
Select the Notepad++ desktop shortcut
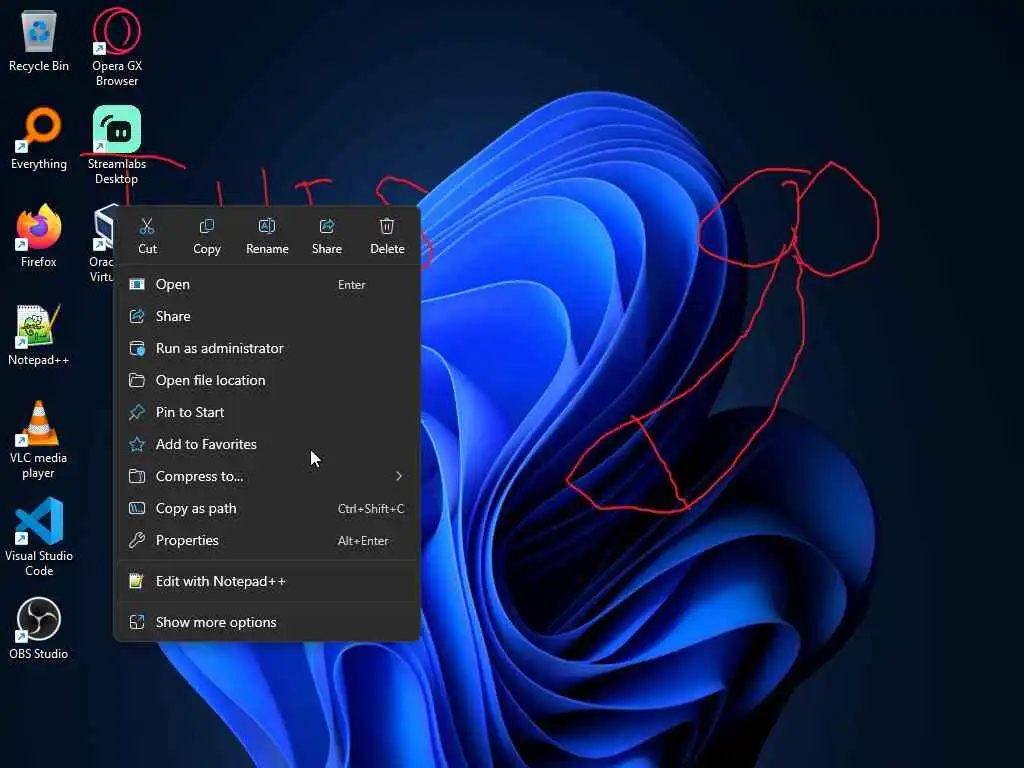tap(39, 334)
